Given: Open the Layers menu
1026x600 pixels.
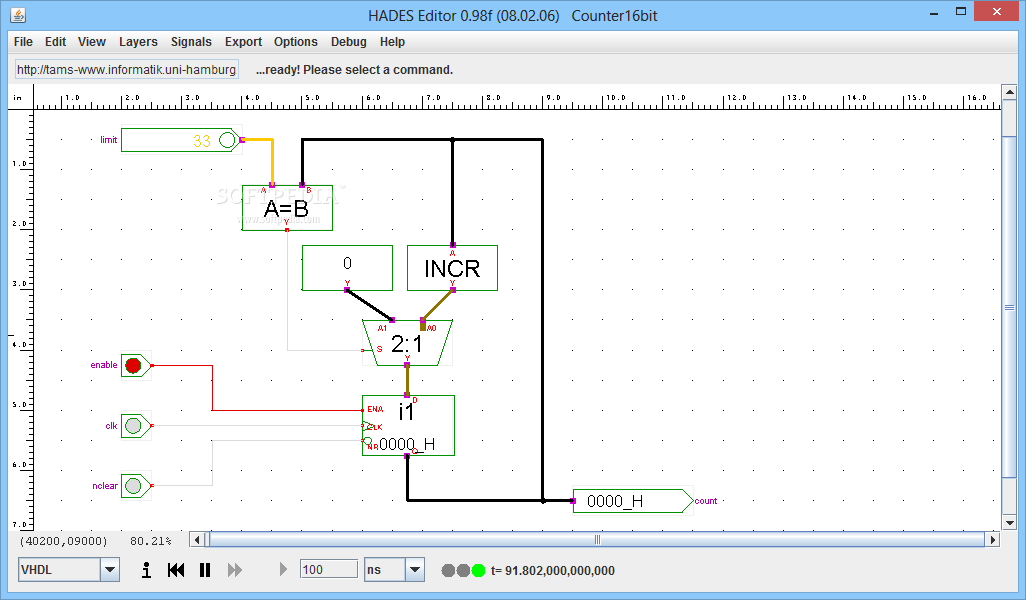Looking at the screenshot, I should pos(138,42).
